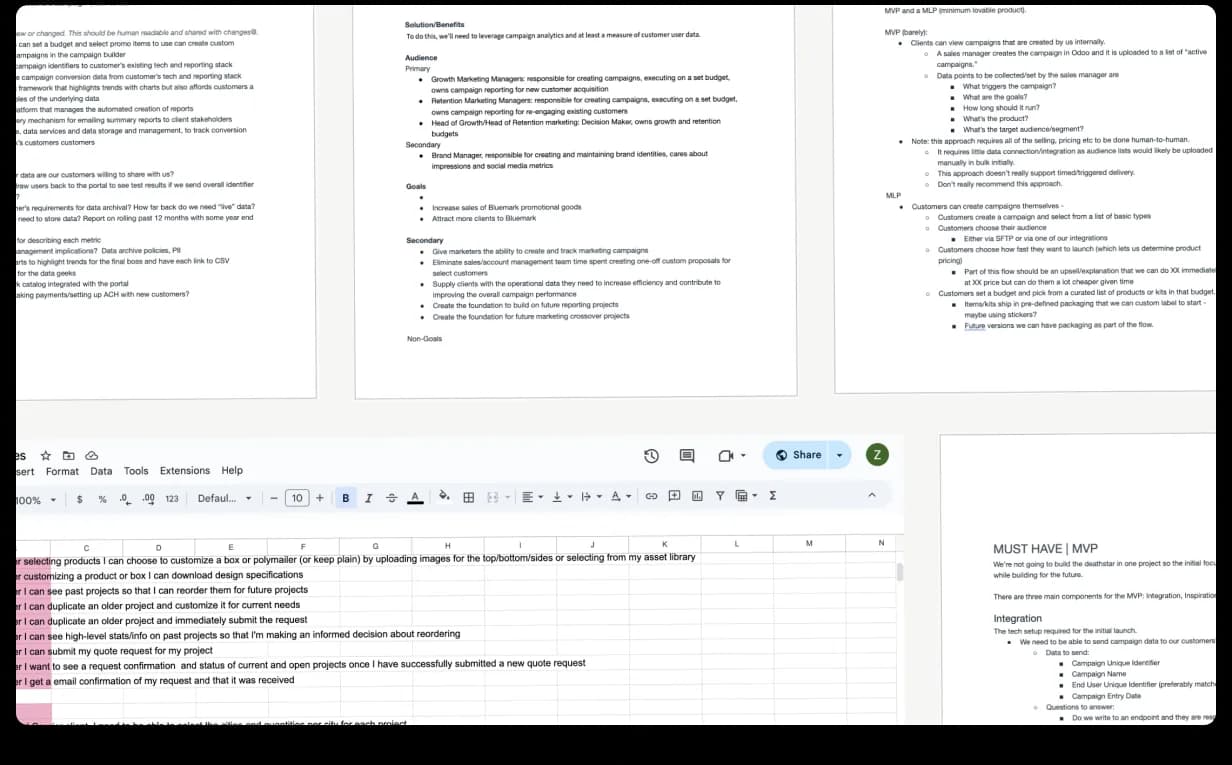Click 'Campaign Unique Identifier' bullet

(x=1116, y=663)
